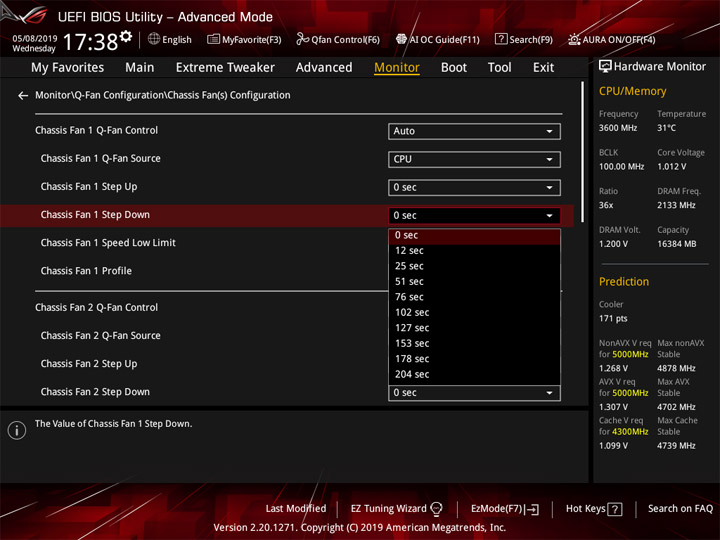Viewport: 720px width, 540px height.
Task: Choose 51 sec option
Action: (x=474, y=281)
